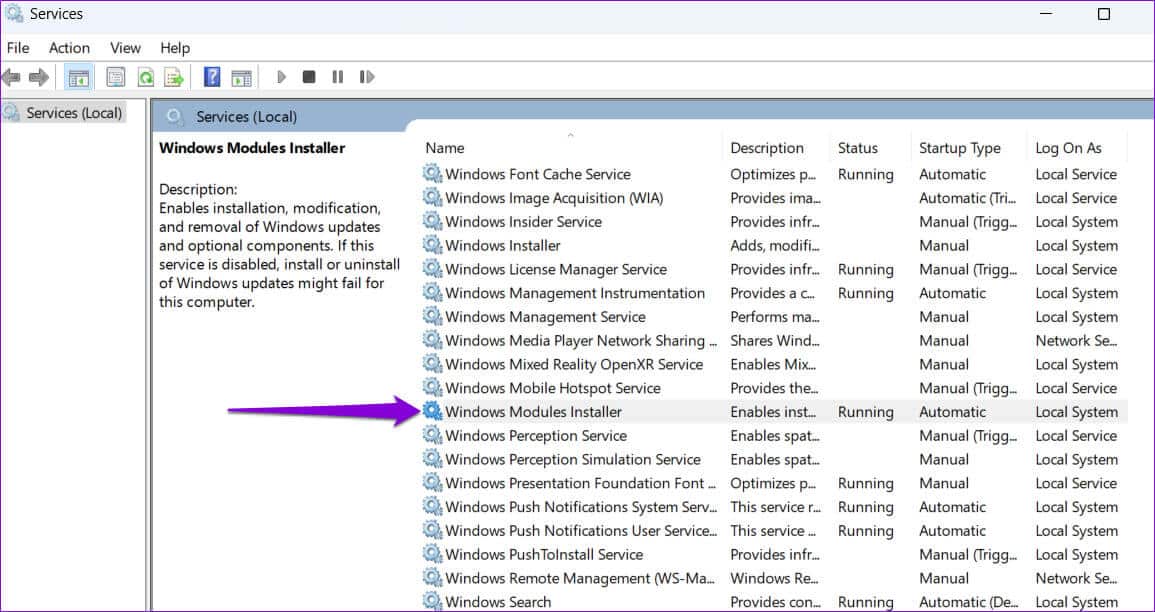This screenshot has width=1155, height=612.
Task: Click the Restart Service icon
Action: [367, 77]
